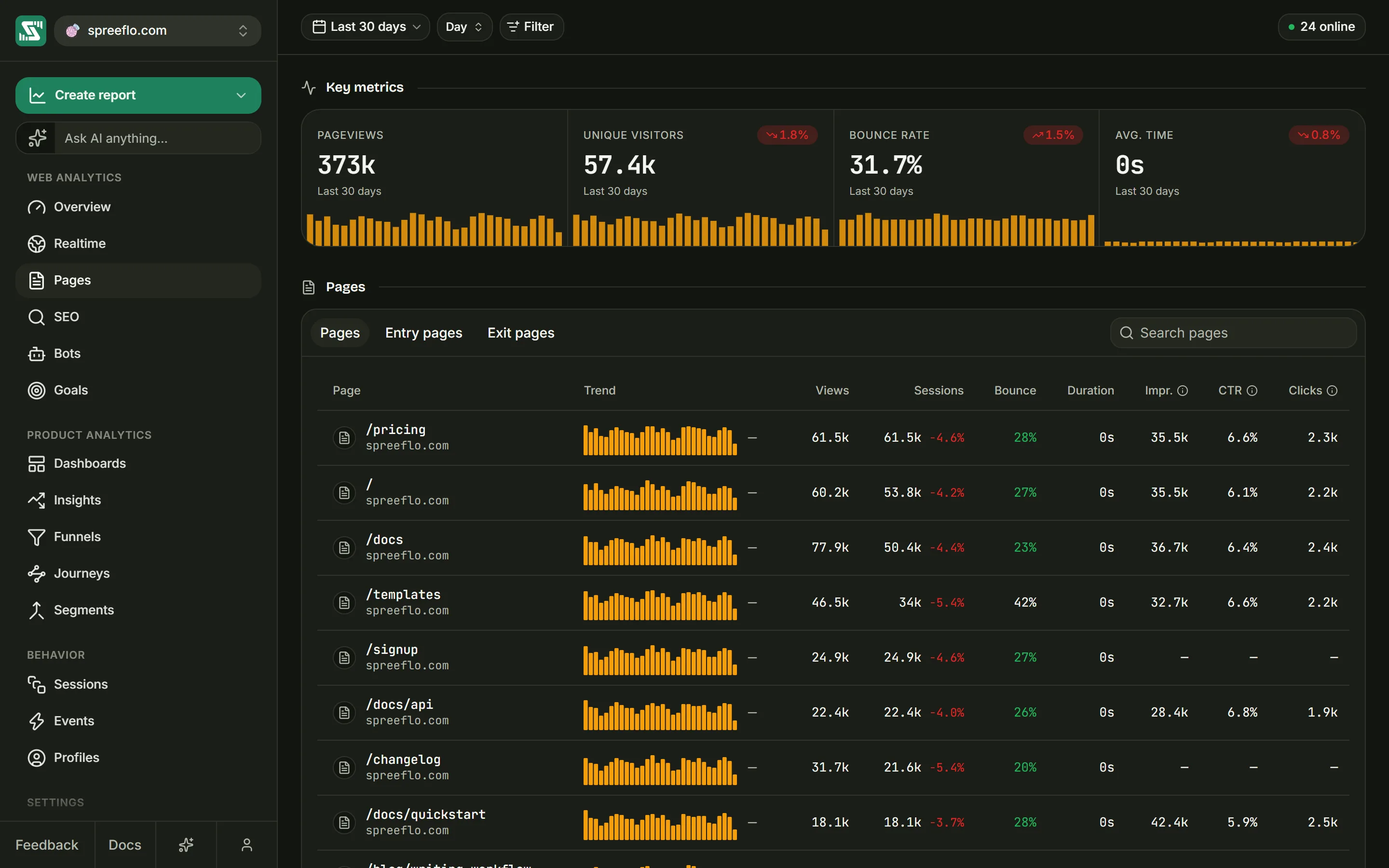Click the Profiles person-circle icon
The height and width of the screenshot is (868, 1389).
(37, 758)
